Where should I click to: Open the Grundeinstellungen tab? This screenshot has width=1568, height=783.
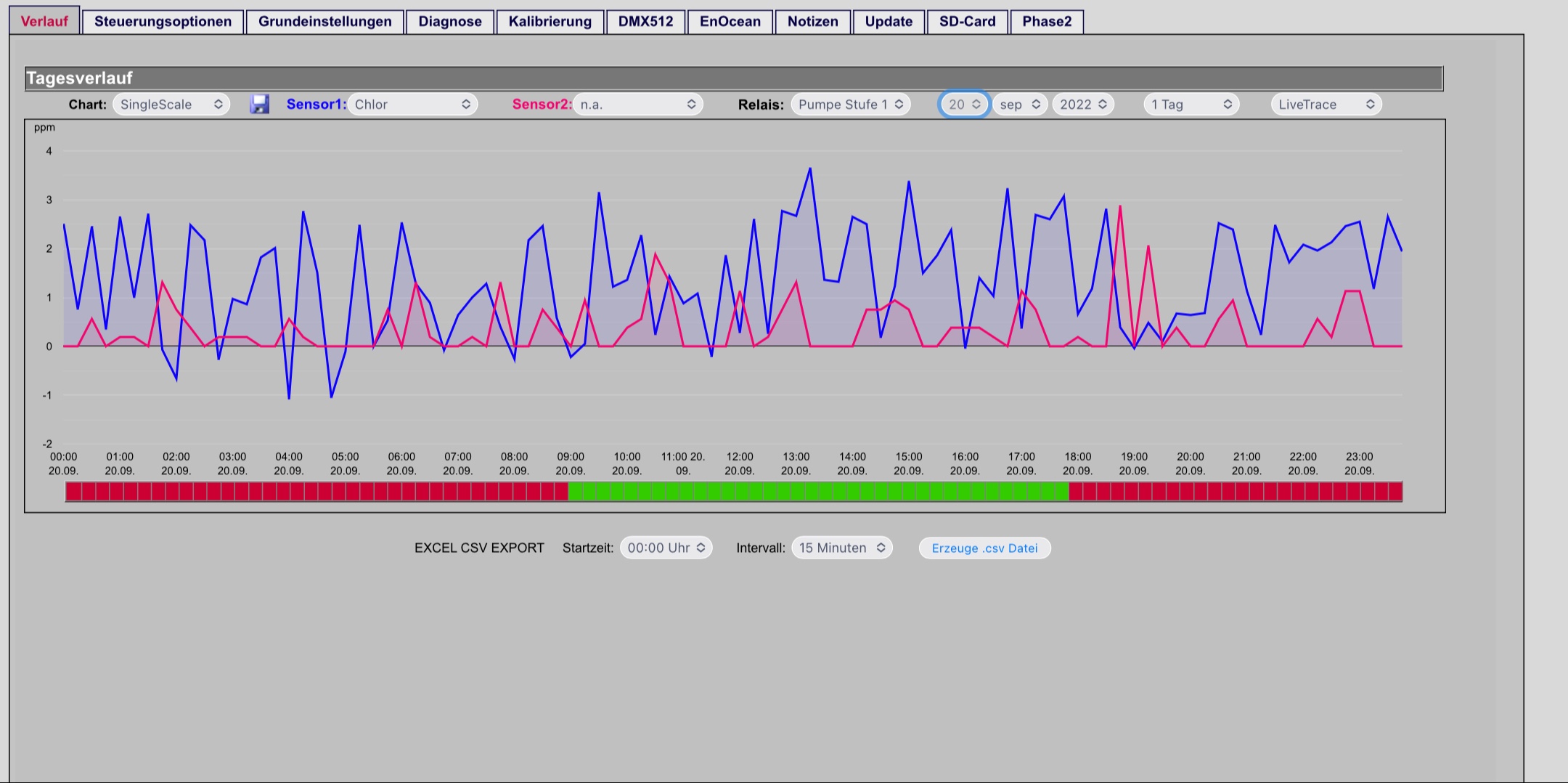point(324,22)
